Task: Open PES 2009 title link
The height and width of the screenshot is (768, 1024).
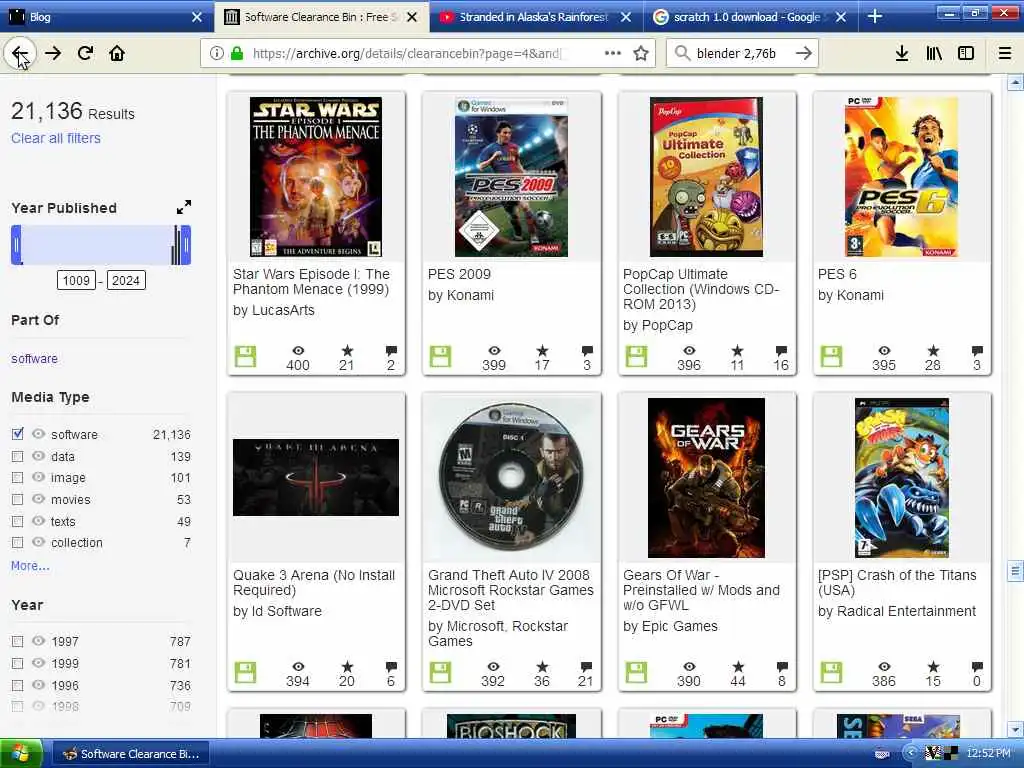Action: [x=459, y=274]
